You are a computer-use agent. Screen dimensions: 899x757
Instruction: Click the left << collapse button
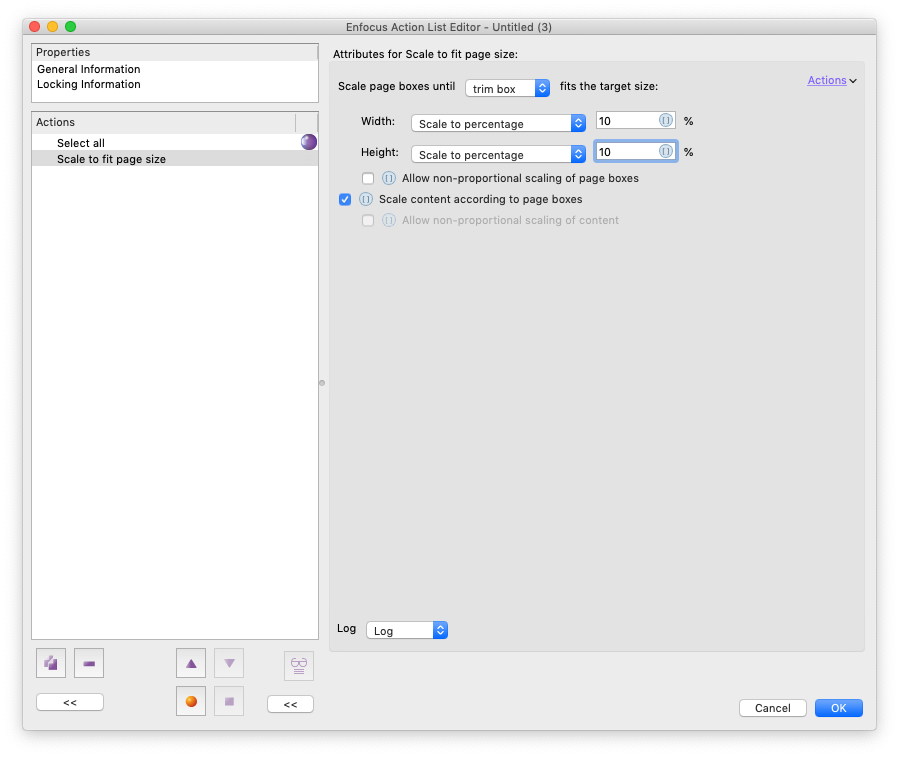(x=70, y=702)
